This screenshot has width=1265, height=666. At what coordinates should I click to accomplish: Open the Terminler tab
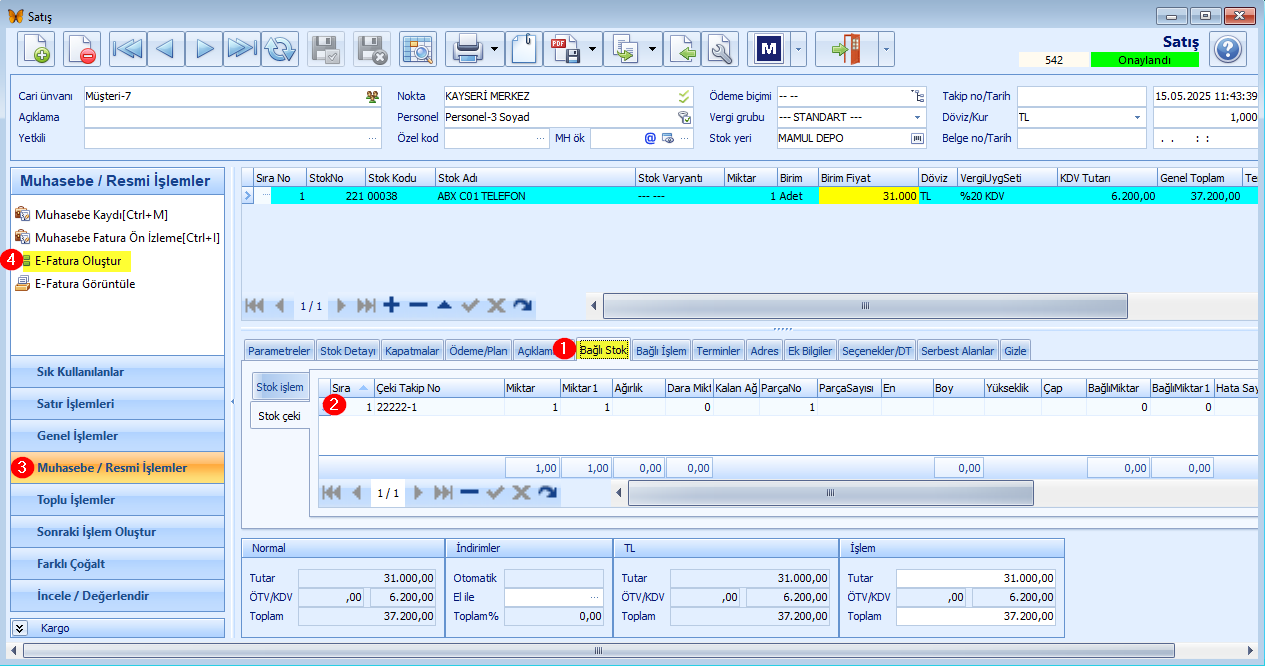click(719, 350)
